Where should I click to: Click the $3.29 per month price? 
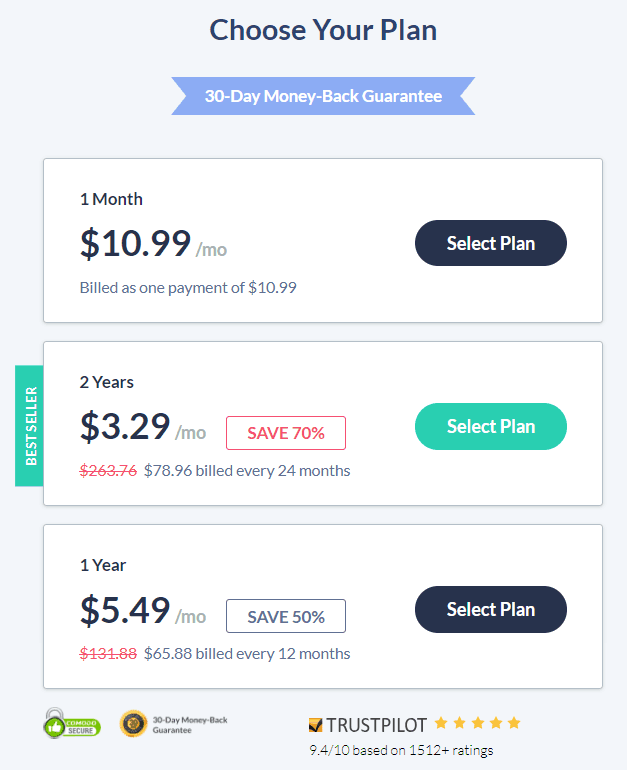(143, 427)
